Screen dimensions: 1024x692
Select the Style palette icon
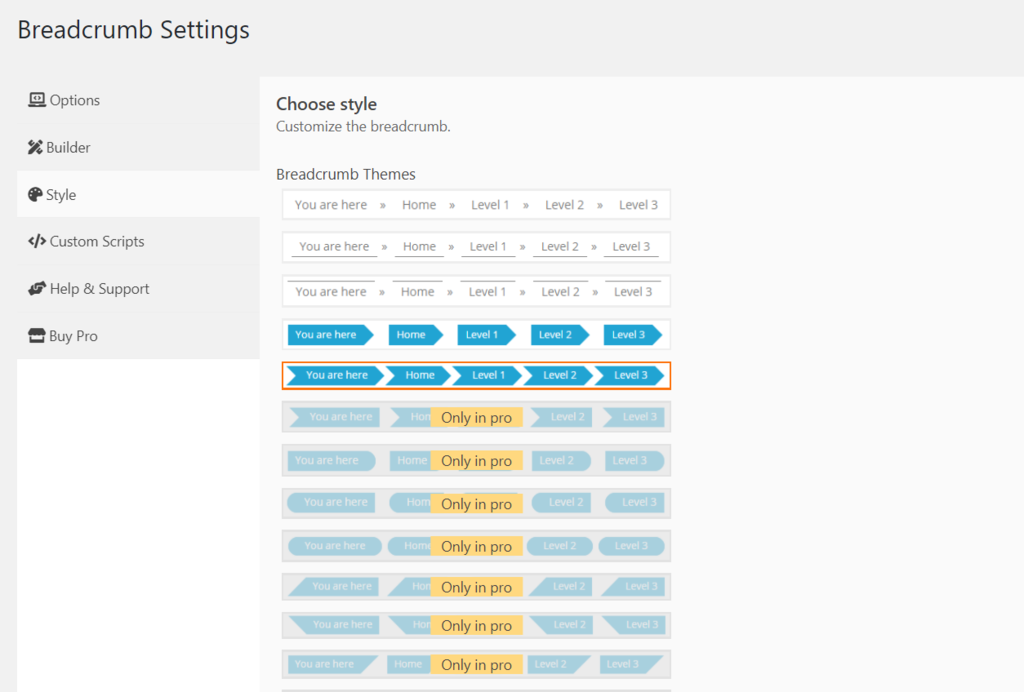[x=34, y=194]
